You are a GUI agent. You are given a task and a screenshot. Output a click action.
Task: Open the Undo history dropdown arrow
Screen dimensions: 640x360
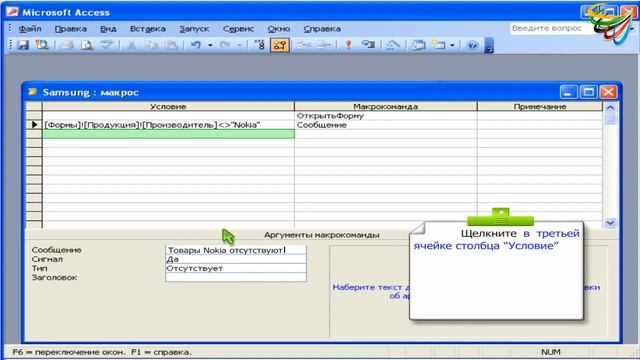coord(210,45)
